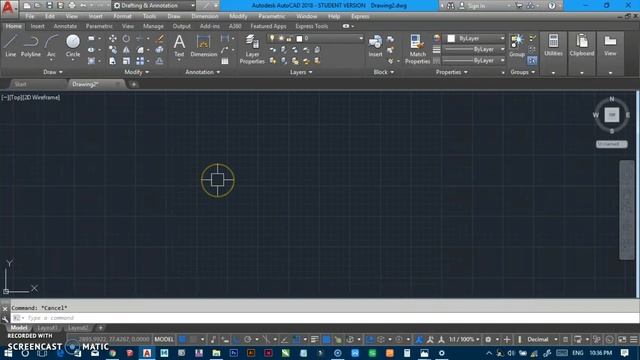Click the Open file icon in quick access toolbar
The image size is (640, 360).
pyautogui.click(x=38, y=6)
